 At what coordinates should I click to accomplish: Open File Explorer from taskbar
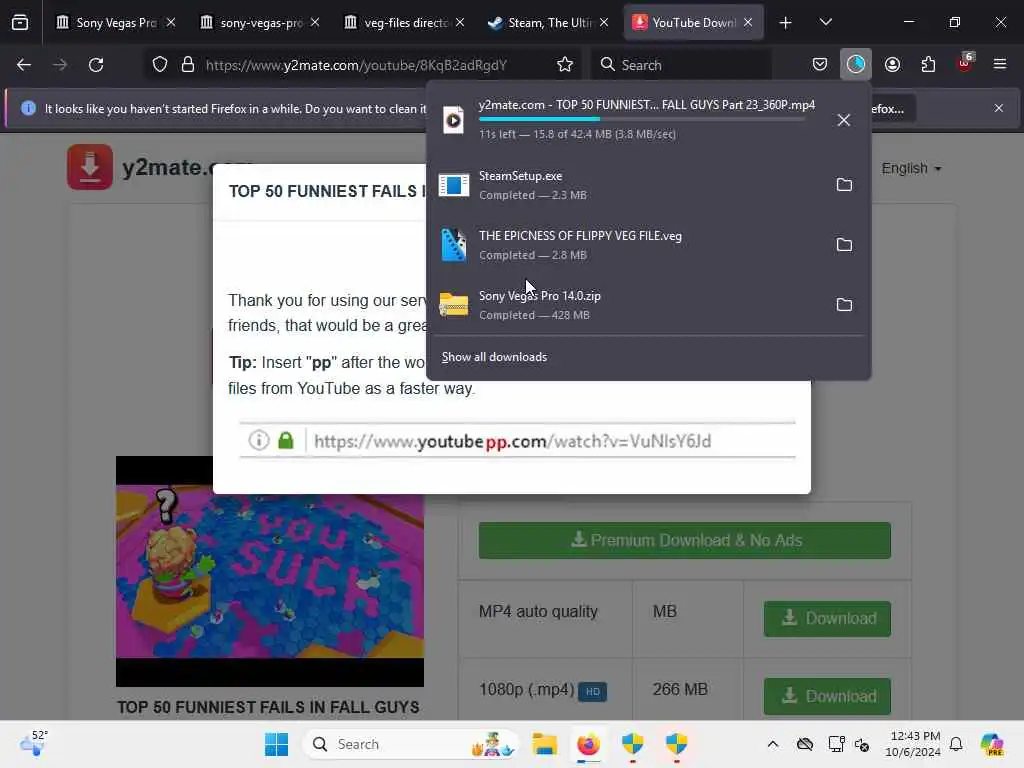tap(544, 744)
